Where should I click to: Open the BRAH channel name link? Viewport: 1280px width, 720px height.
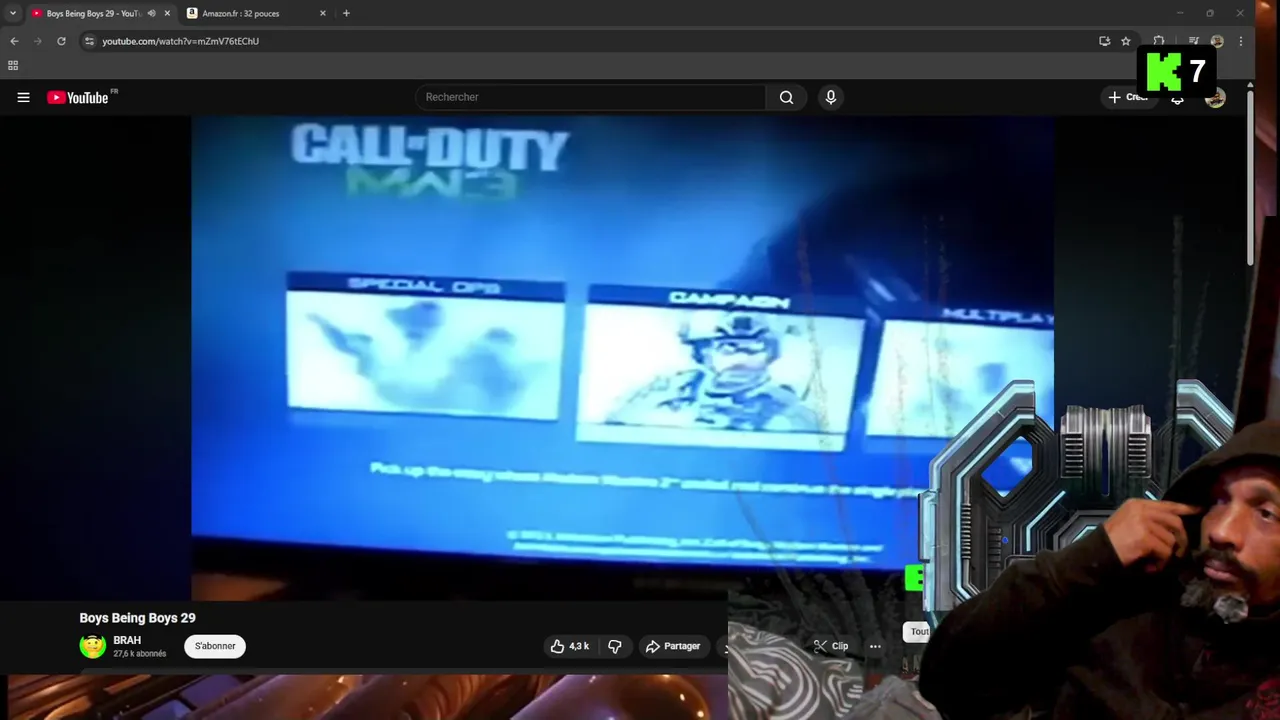[x=127, y=640]
